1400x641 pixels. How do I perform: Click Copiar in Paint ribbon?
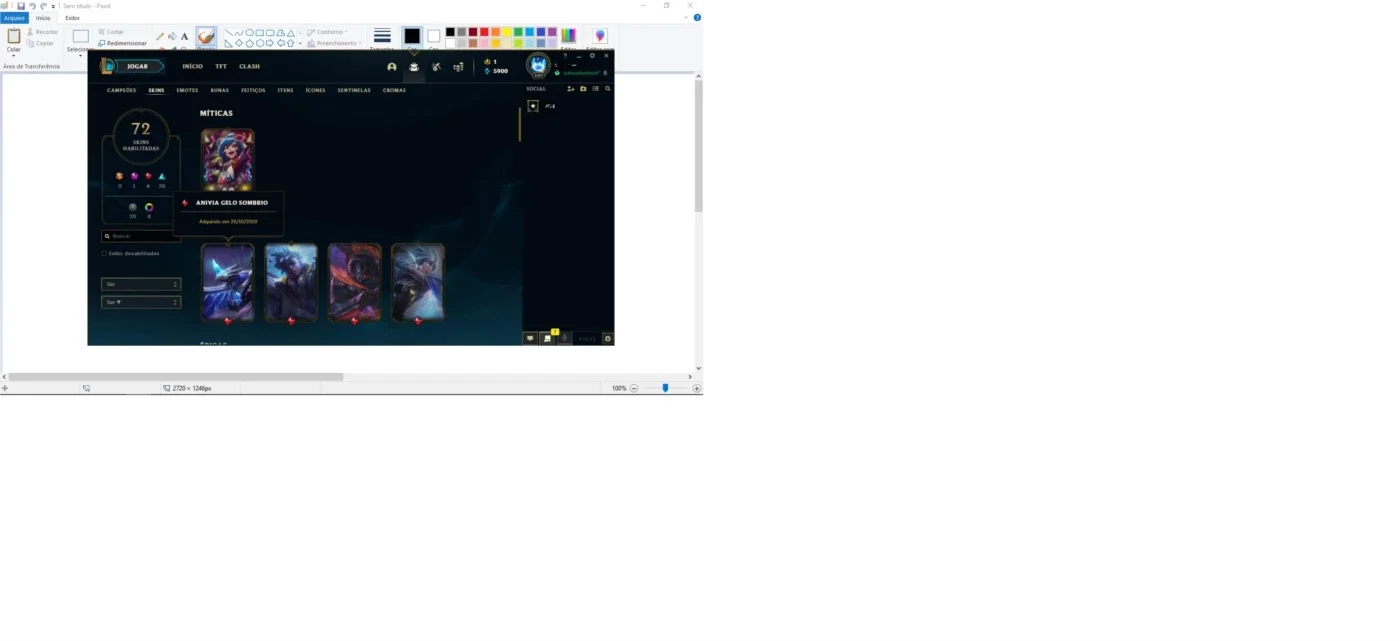(42, 43)
